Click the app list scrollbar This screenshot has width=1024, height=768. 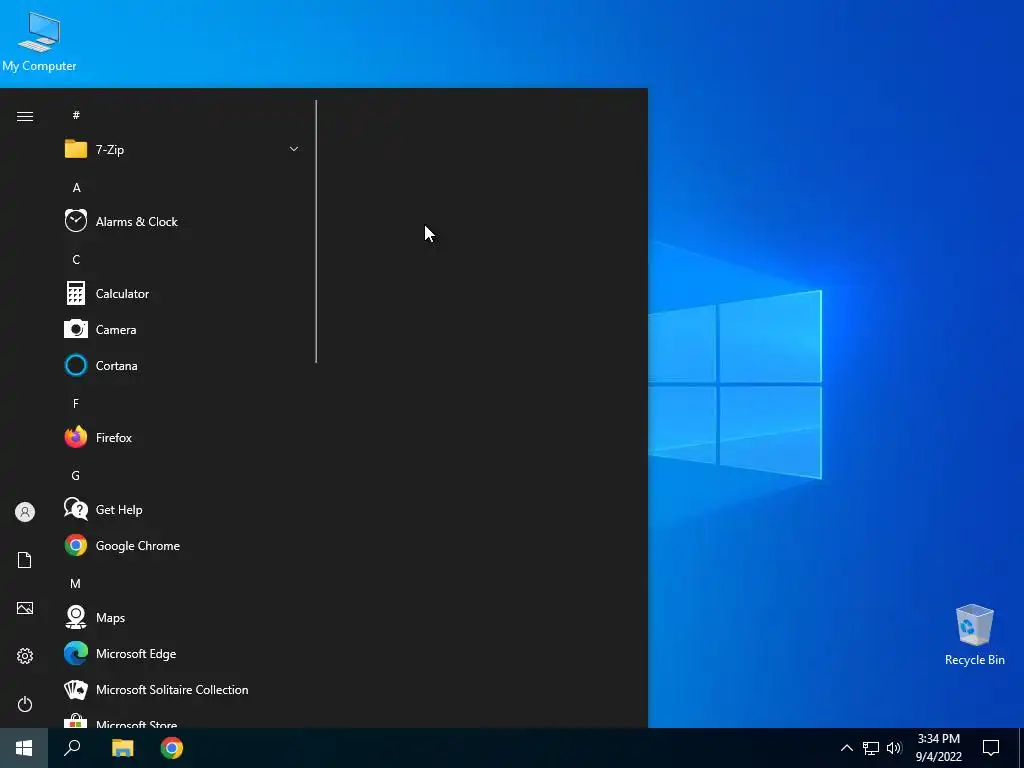316,231
